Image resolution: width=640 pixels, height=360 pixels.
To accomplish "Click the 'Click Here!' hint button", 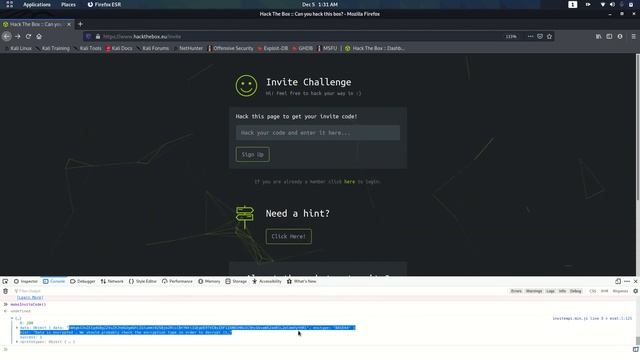I will coord(289,236).
